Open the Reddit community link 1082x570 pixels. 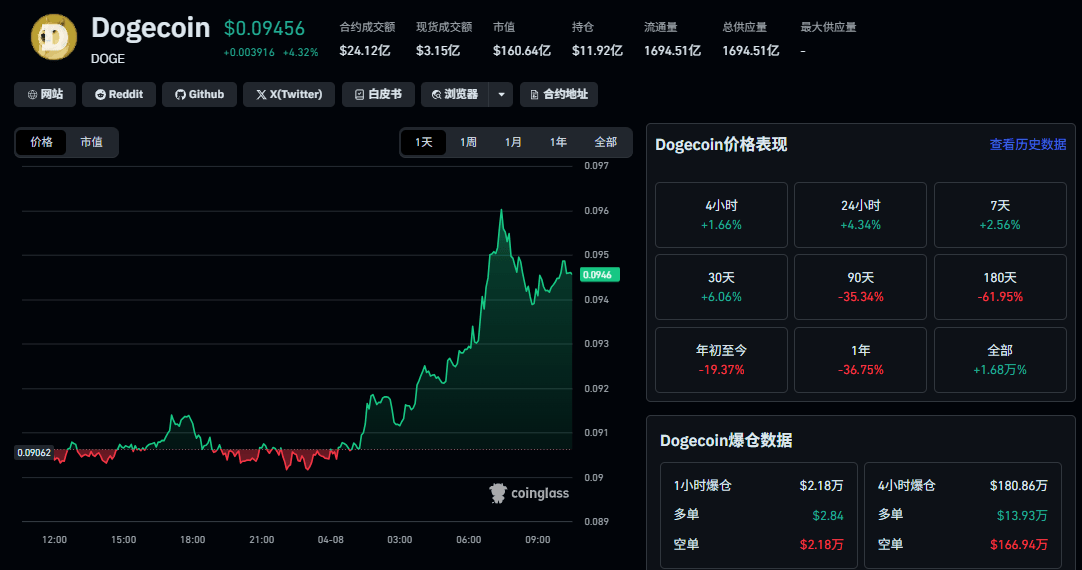[x=118, y=94]
